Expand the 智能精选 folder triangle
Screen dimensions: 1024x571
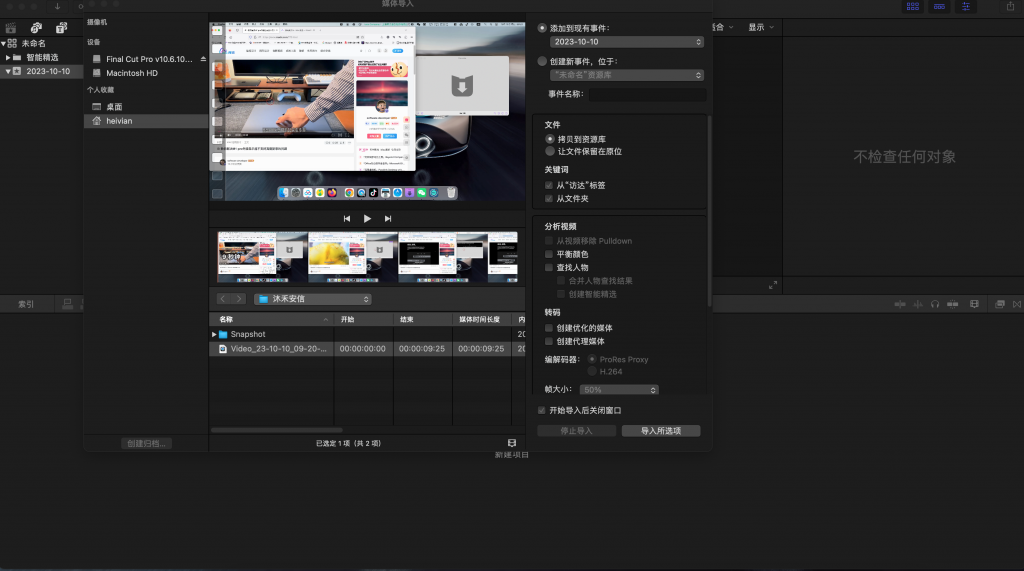point(8,57)
